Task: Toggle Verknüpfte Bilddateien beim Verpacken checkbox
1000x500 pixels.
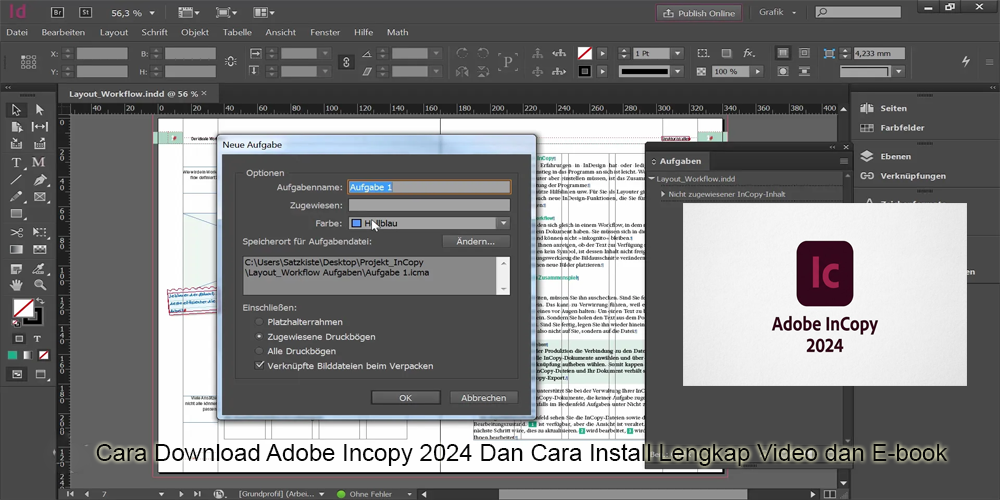Action: [x=260, y=365]
